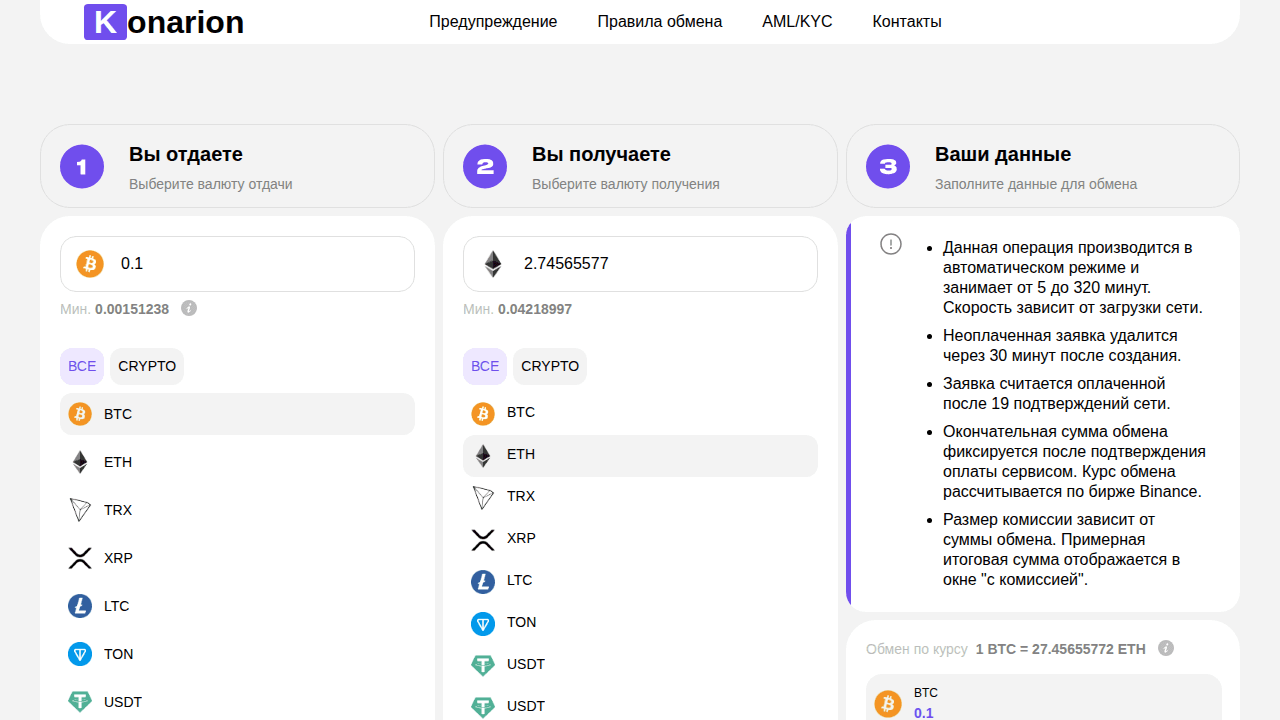The width and height of the screenshot is (1280, 720).
Task: Open Предупреждение menu item
Action: pos(493,22)
